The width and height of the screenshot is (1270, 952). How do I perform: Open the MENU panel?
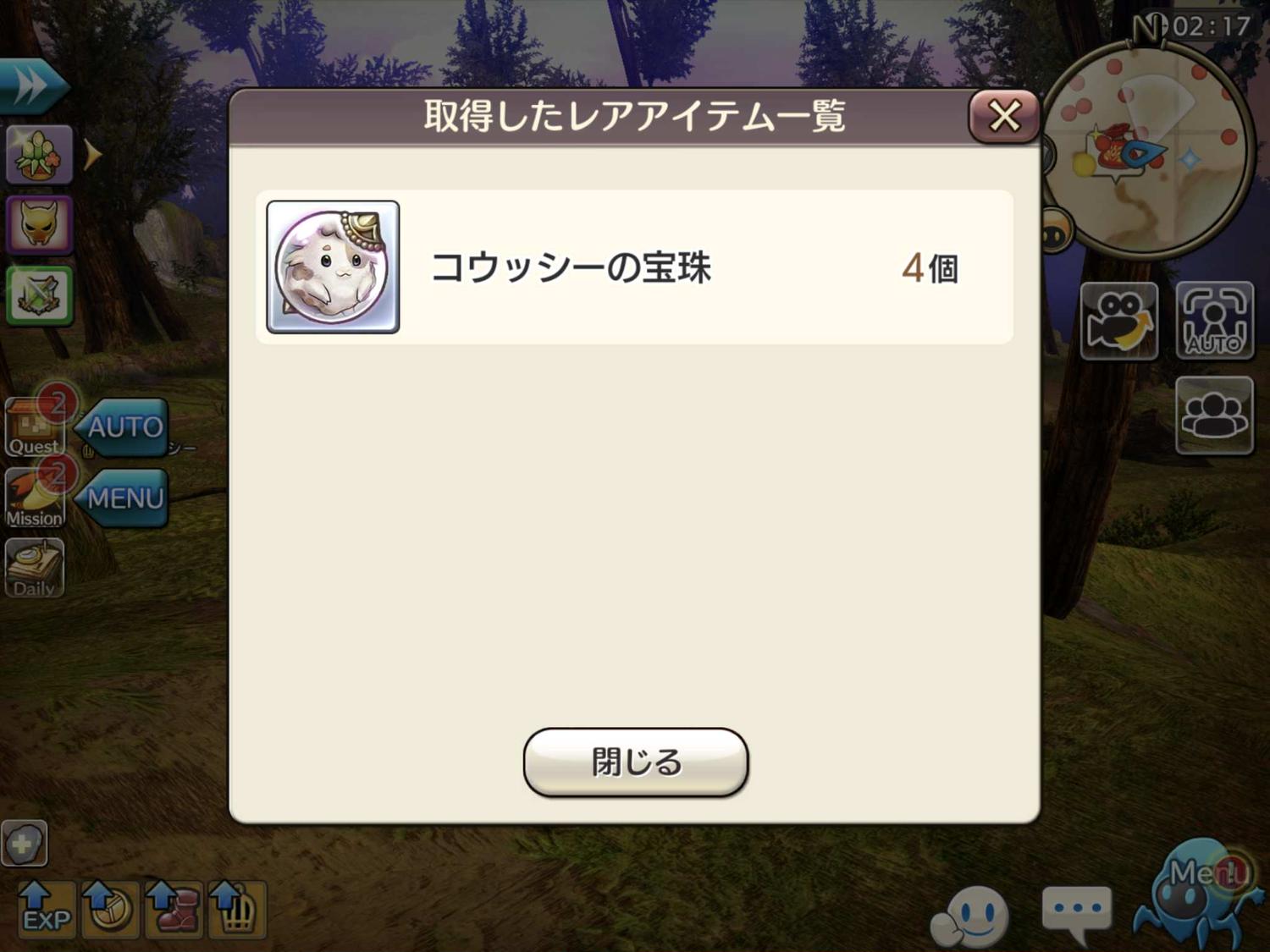coord(123,498)
